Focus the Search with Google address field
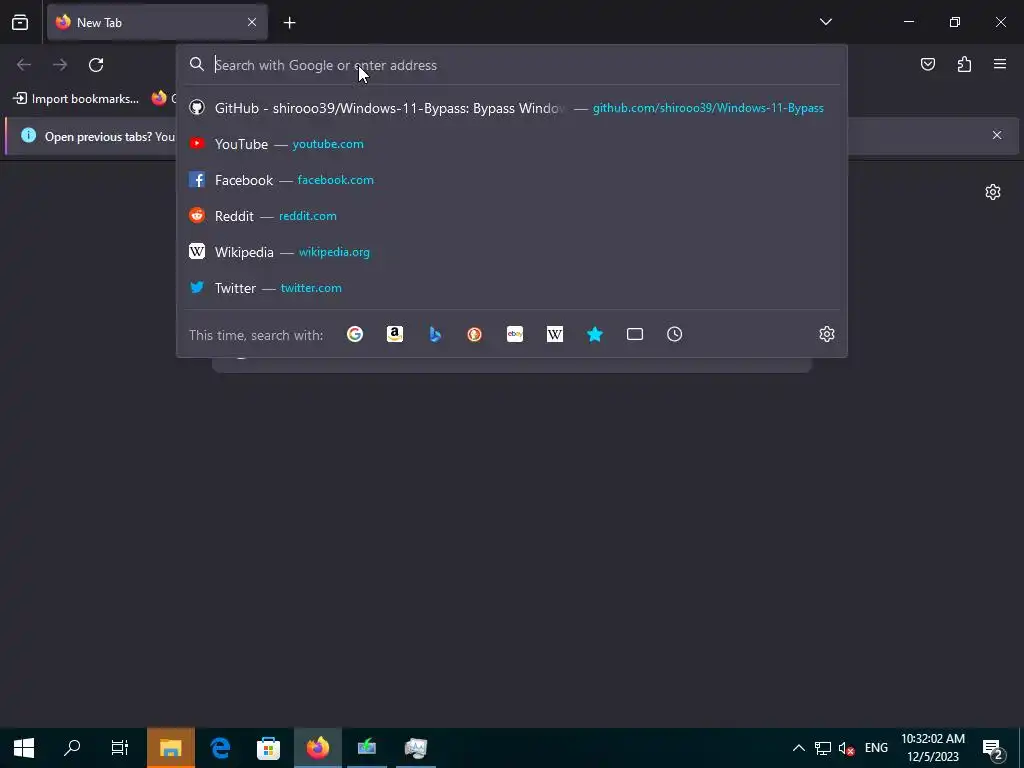 [x=511, y=65]
